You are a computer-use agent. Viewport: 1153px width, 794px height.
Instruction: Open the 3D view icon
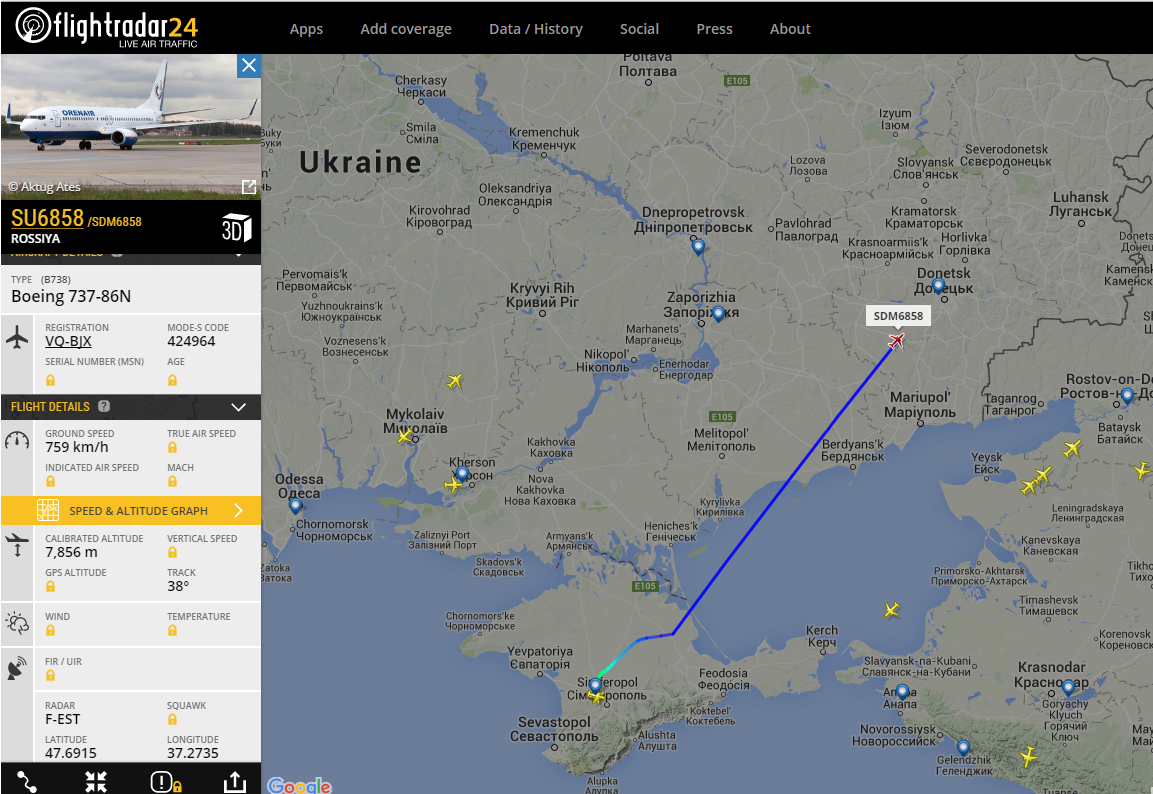pyautogui.click(x=236, y=229)
